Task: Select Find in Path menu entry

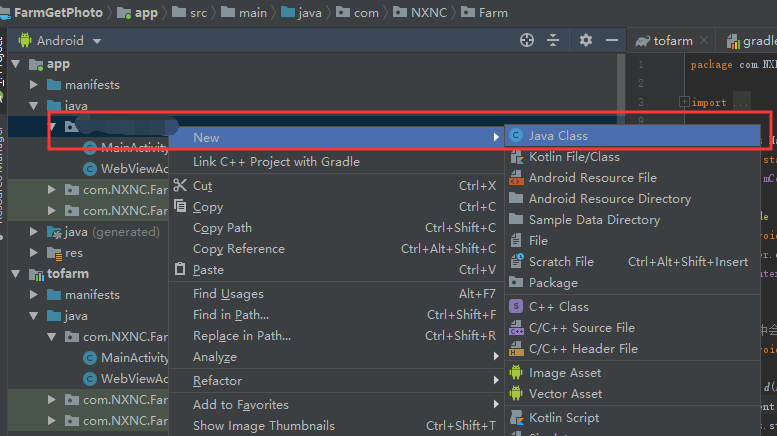Action: click(229, 315)
